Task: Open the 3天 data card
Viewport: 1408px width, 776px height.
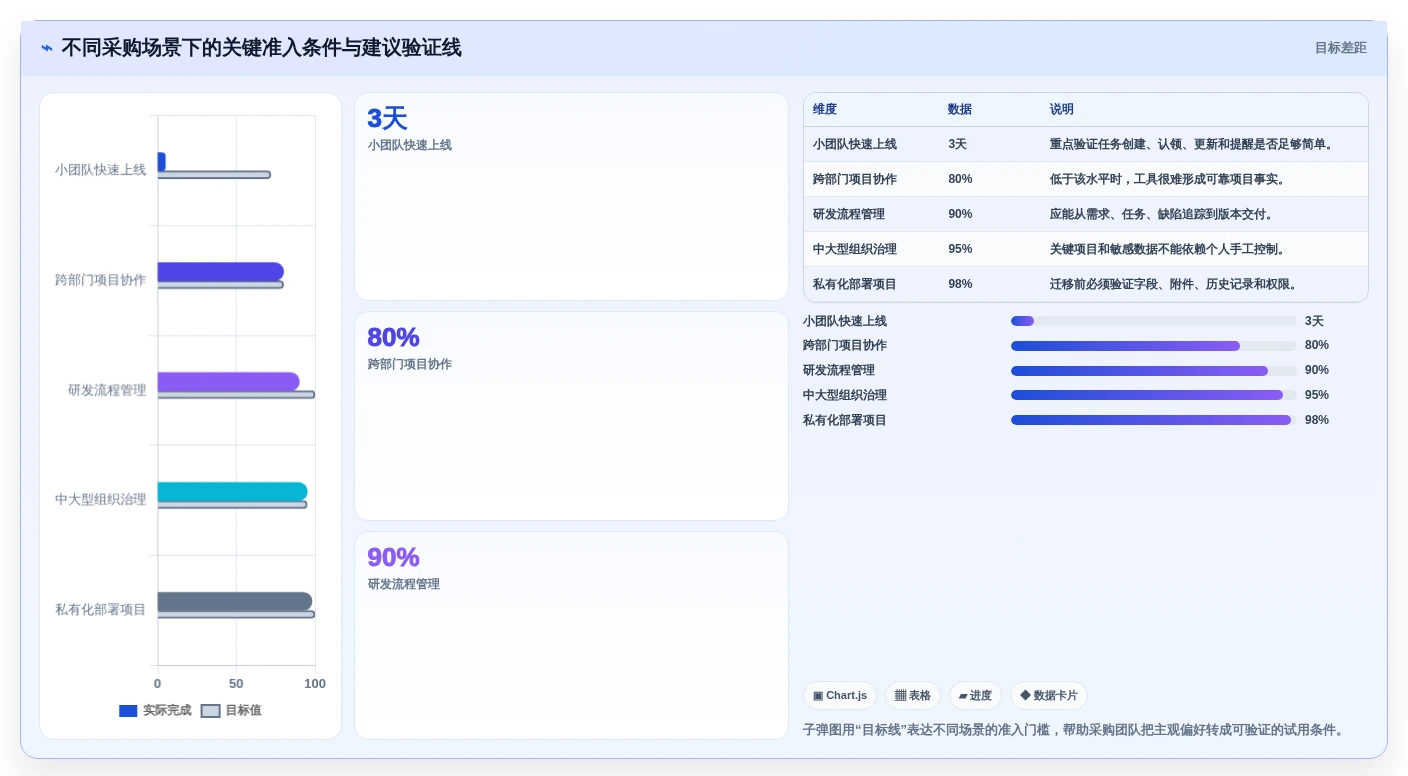Action: coord(571,197)
